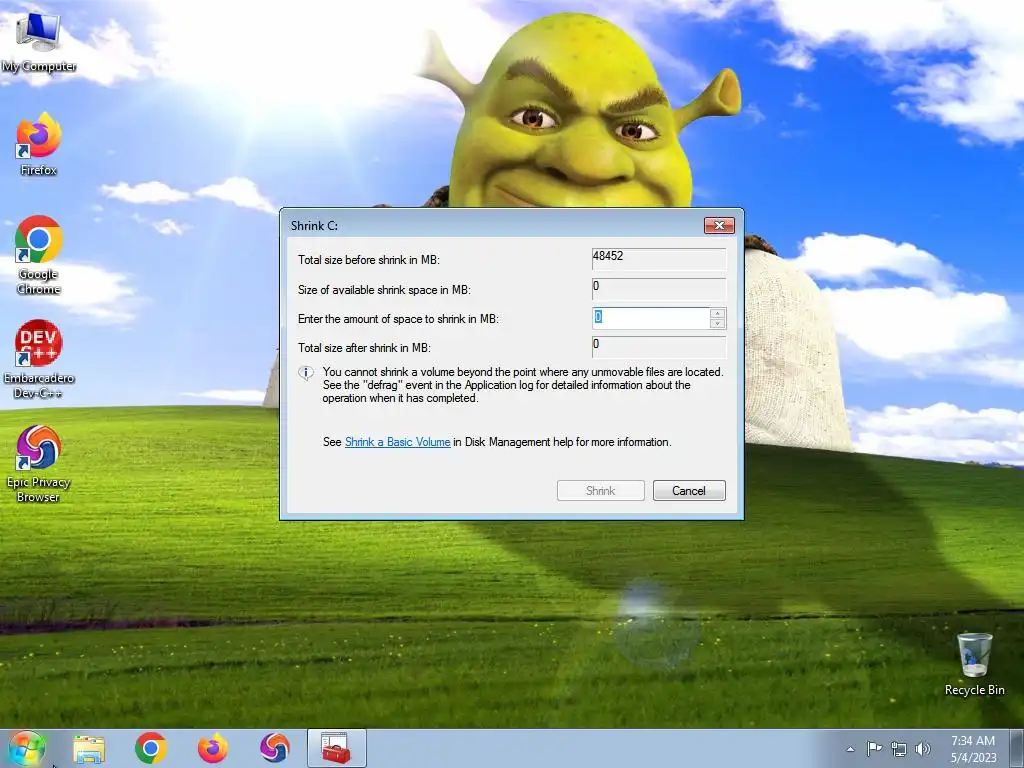Cancel the Shrink C: dialog
The width and height of the screenshot is (1024, 768).
pos(689,490)
